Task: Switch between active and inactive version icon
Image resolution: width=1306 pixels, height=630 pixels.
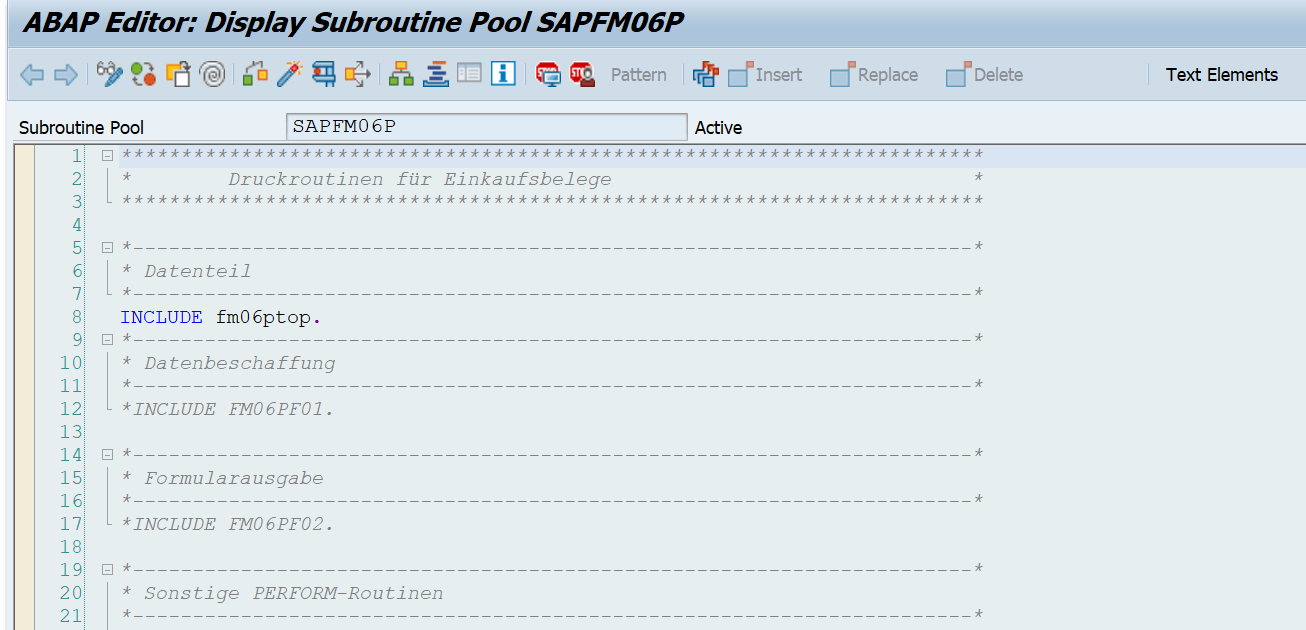Action: point(143,74)
